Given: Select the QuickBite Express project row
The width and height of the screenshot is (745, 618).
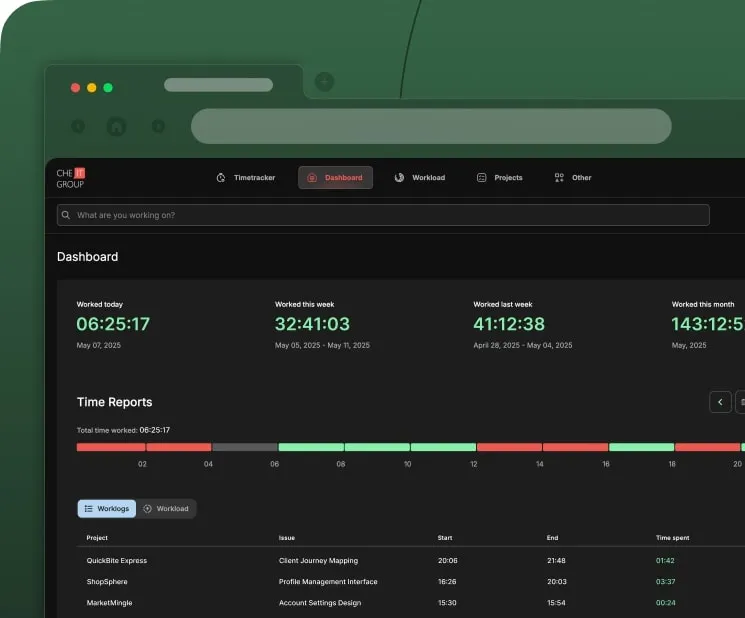Looking at the screenshot, I should pos(411,561).
